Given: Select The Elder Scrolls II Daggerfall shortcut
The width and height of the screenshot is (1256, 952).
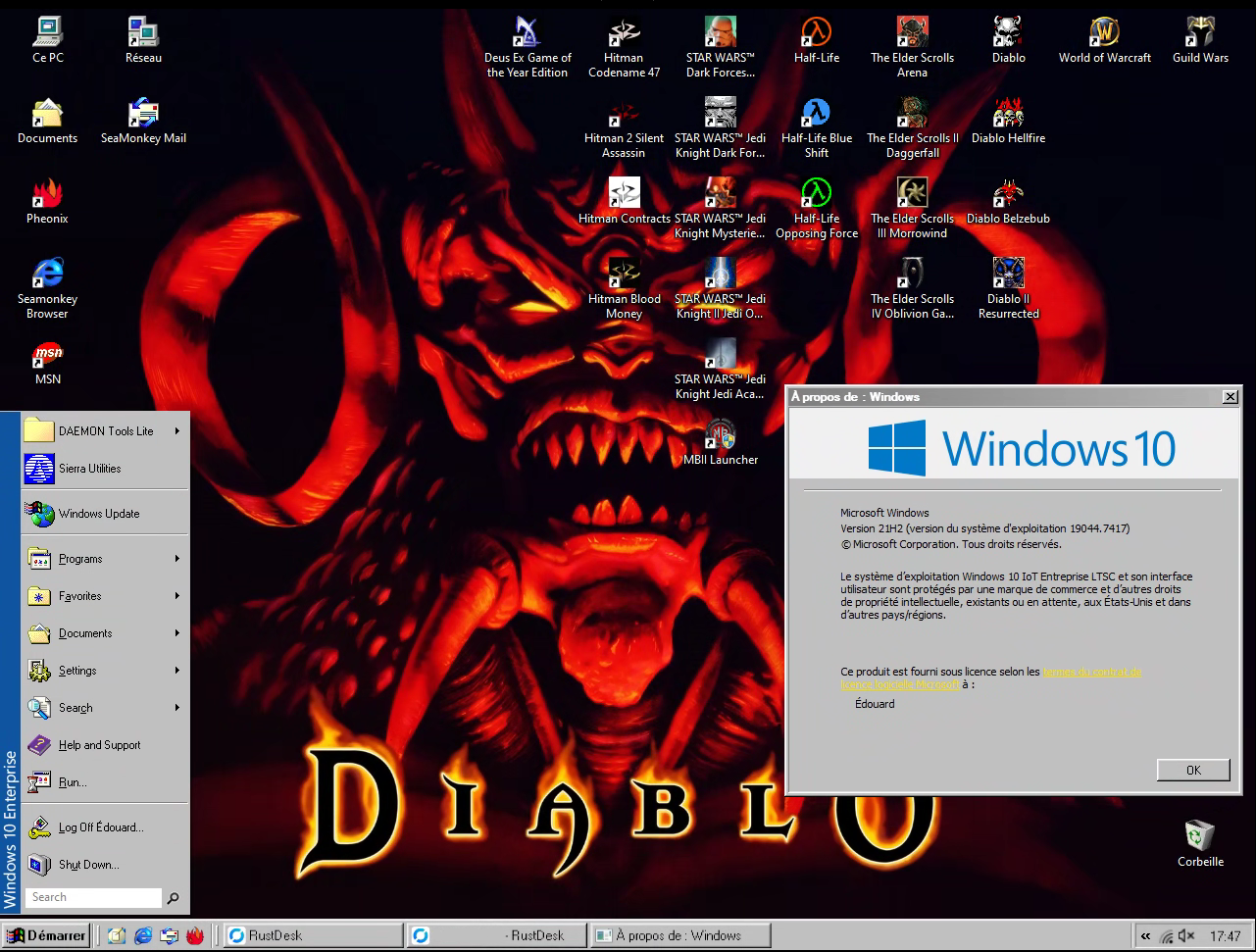Looking at the screenshot, I should point(912,127).
